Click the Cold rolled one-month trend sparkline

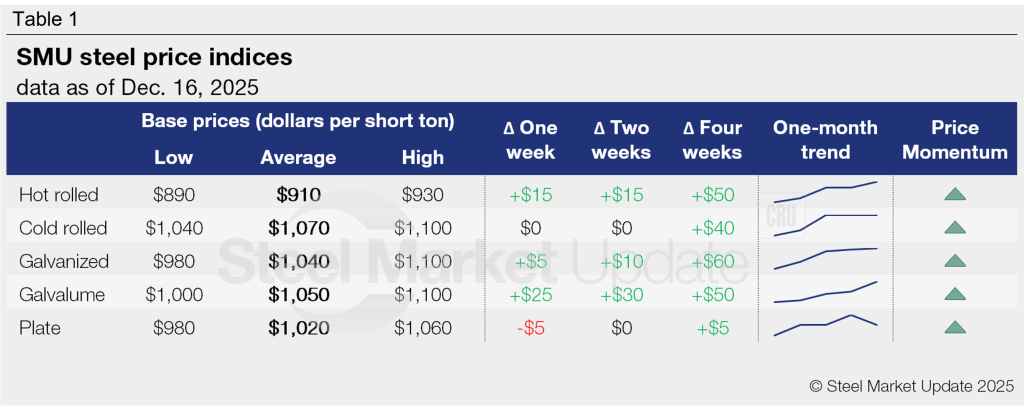[x=825, y=224]
